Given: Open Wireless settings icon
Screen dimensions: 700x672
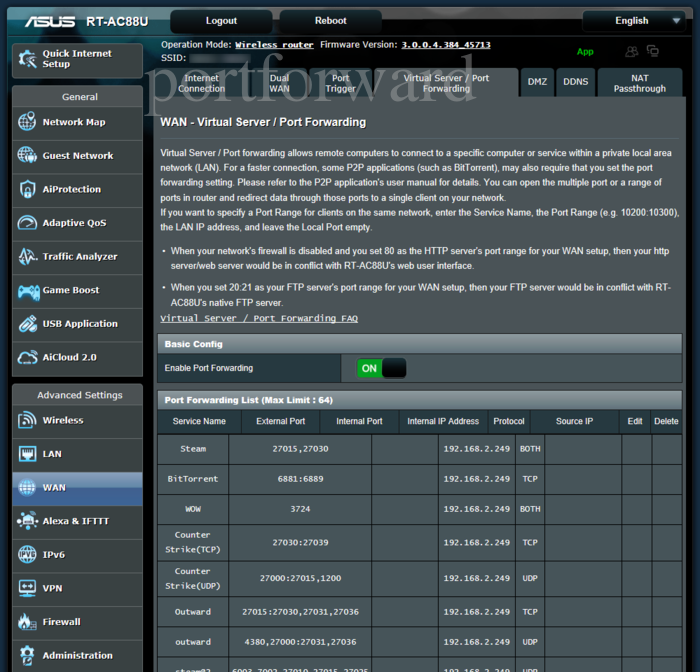Looking at the screenshot, I should click(x=27, y=420).
